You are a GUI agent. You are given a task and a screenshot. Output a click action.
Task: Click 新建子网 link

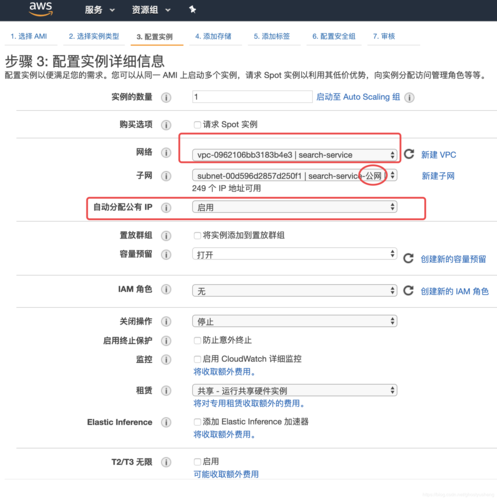[438, 176]
